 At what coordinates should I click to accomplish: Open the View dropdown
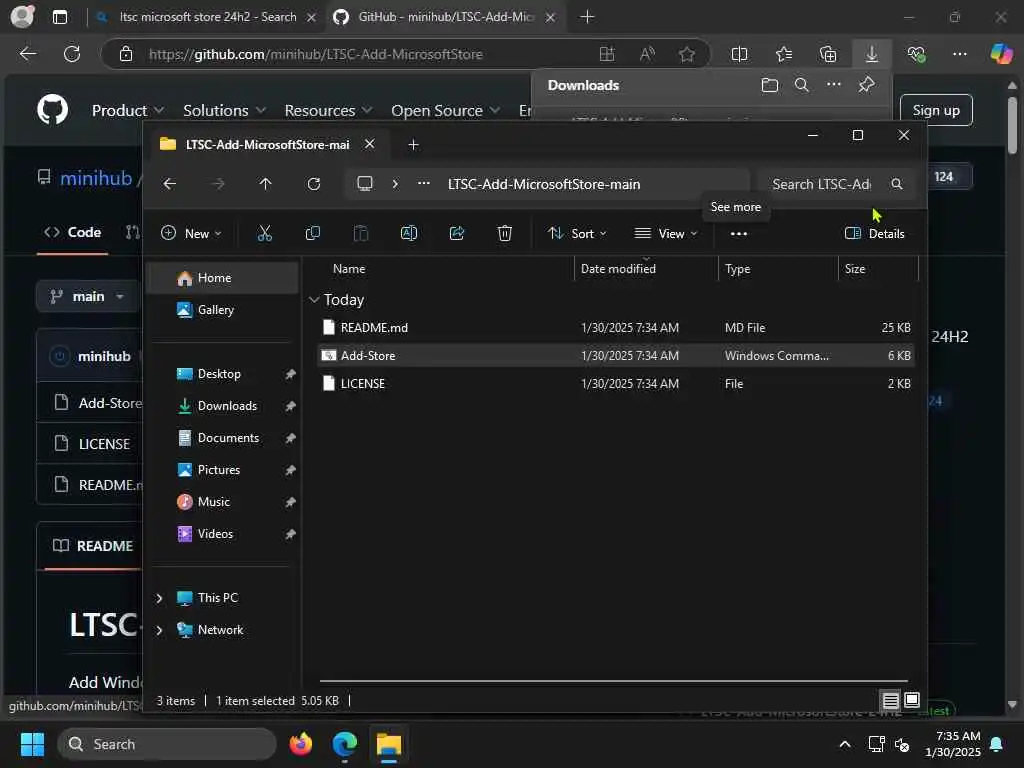[666, 233]
